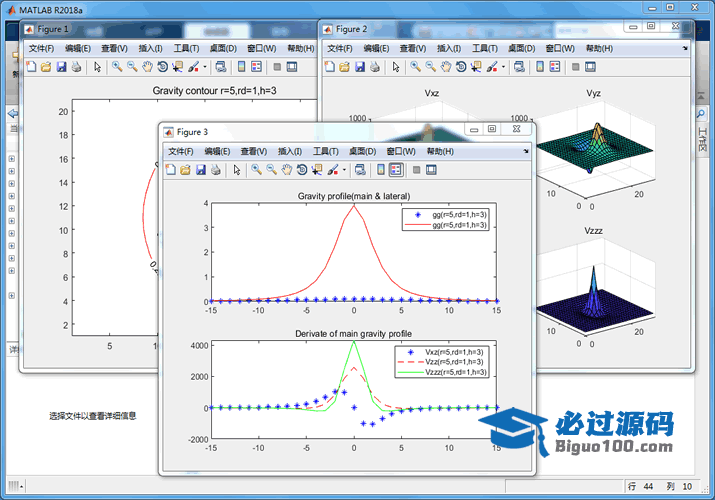The width and height of the screenshot is (715, 500).
Task: Toggle Insert Colorbar in Figure 2
Action: pos(540,67)
